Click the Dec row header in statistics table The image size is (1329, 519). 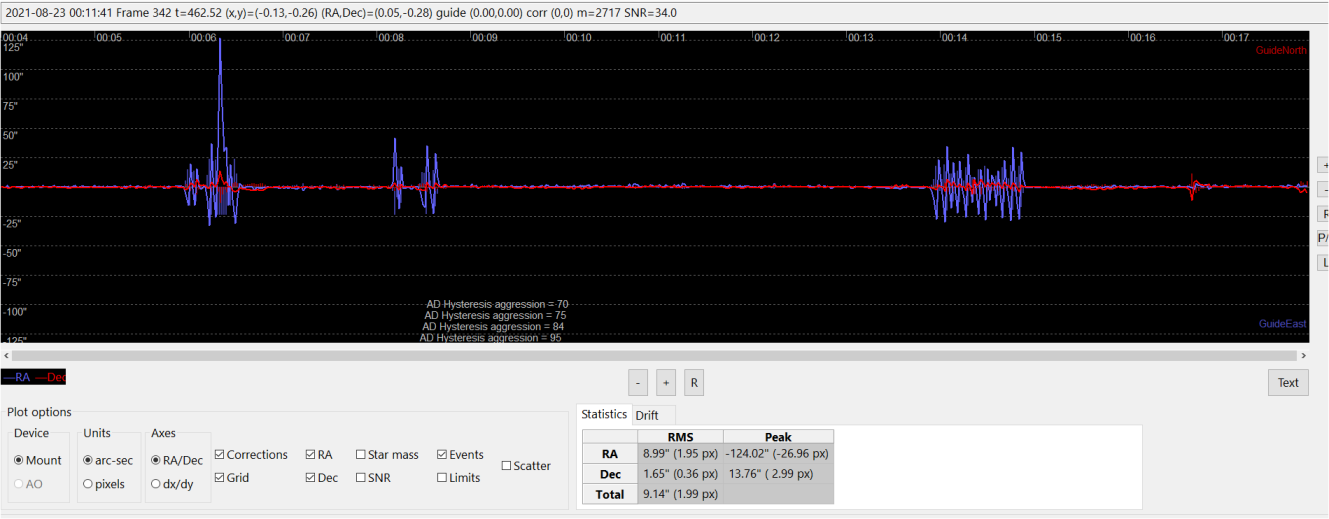click(x=610, y=473)
